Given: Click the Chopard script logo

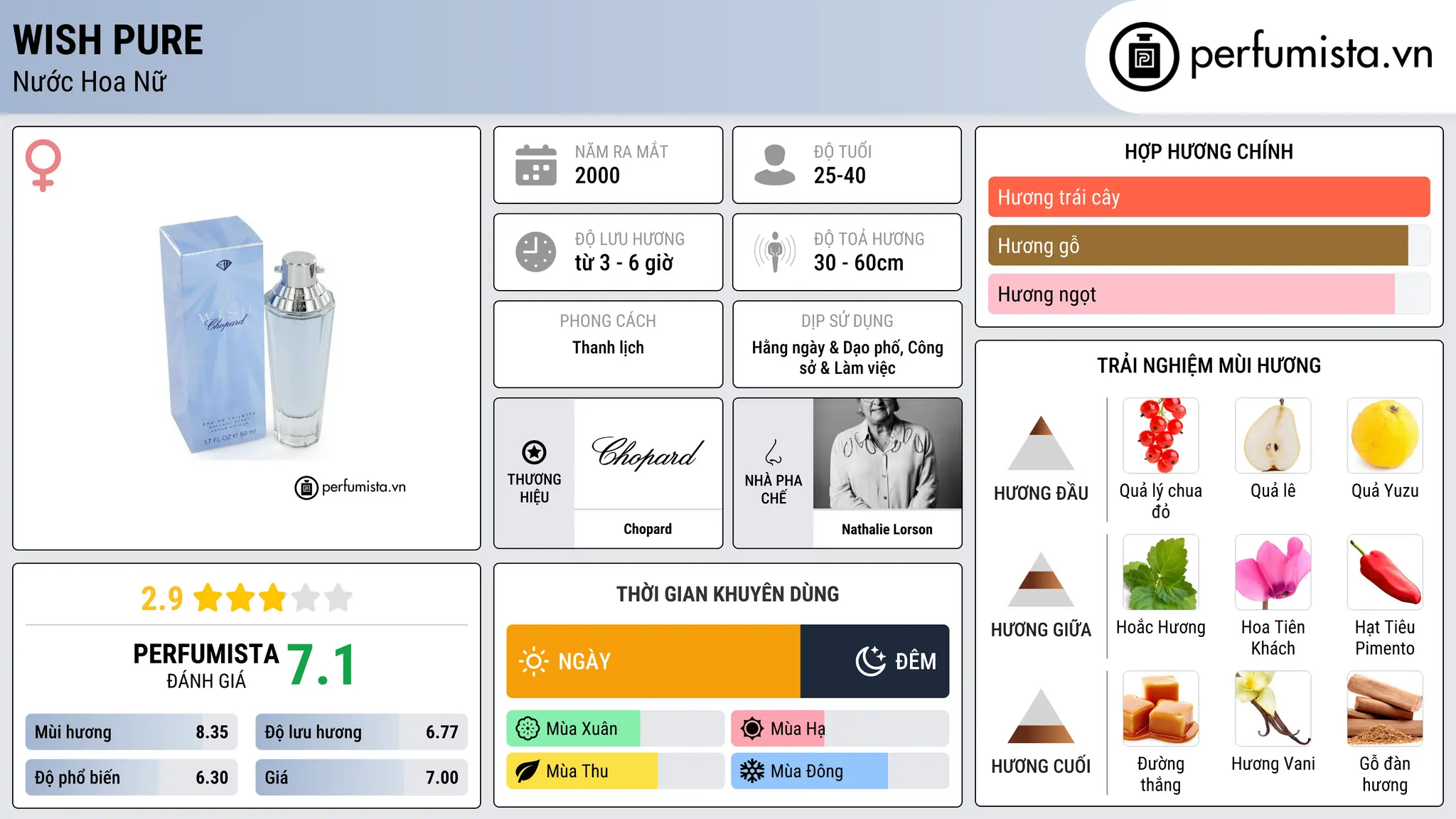Looking at the screenshot, I should click(648, 453).
